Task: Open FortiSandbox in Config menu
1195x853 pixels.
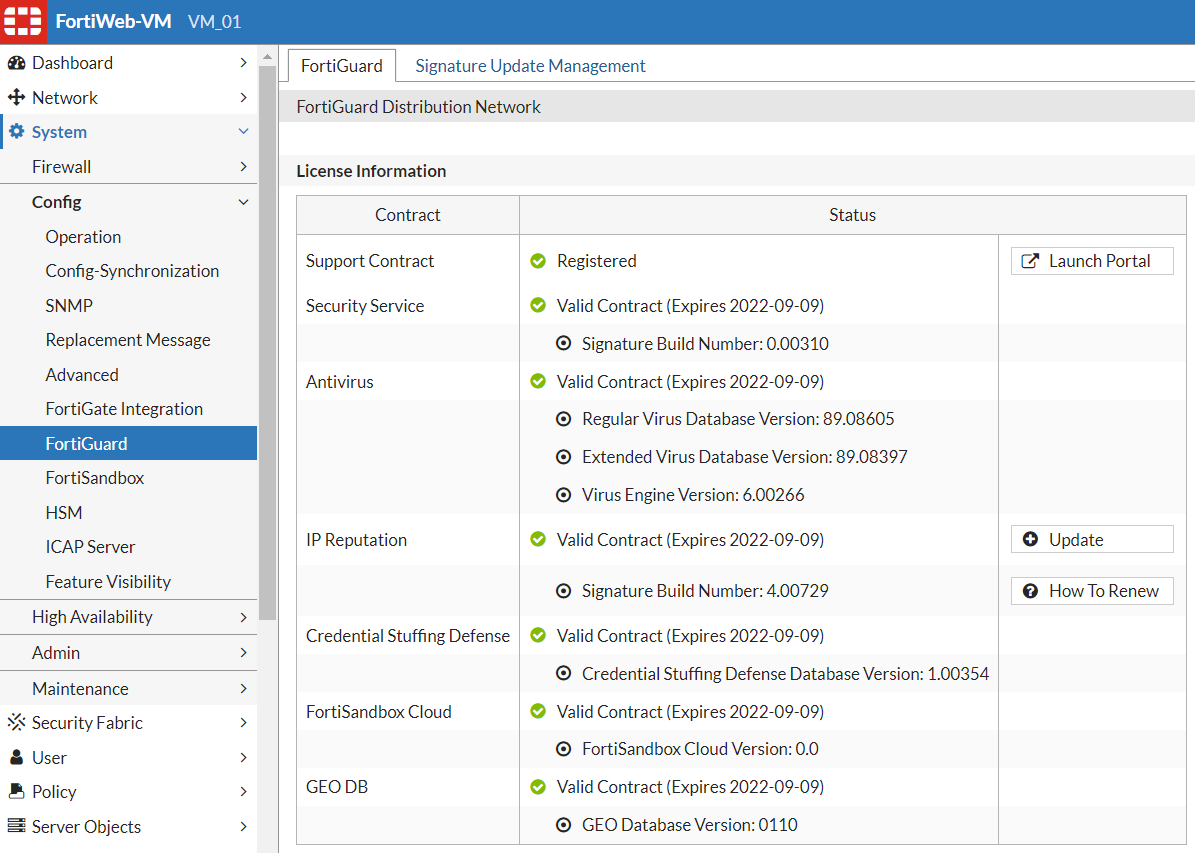Action: pyautogui.click(x=95, y=478)
